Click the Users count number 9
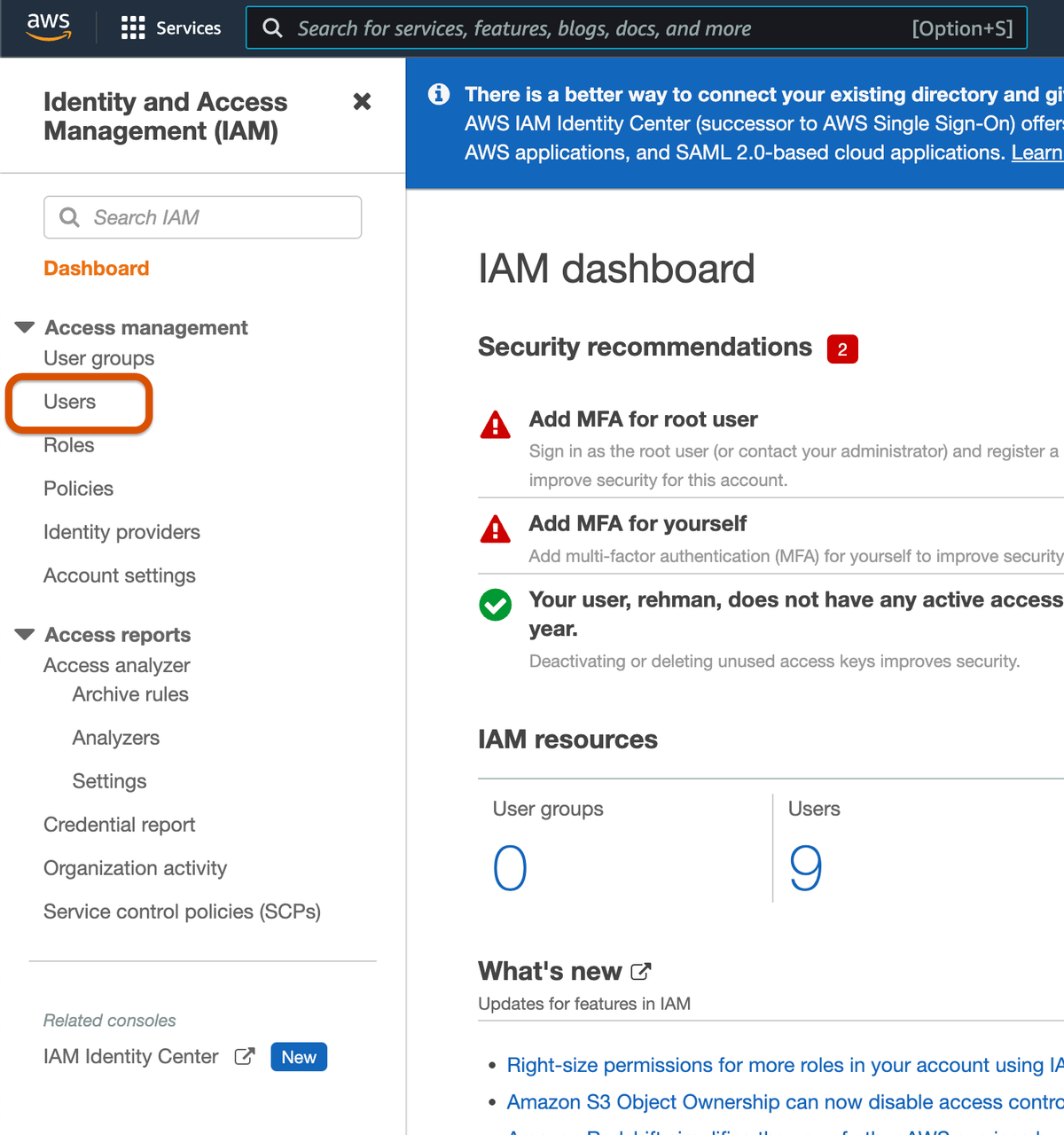Image resolution: width=1064 pixels, height=1135 pixels. (x=806, y=868)
